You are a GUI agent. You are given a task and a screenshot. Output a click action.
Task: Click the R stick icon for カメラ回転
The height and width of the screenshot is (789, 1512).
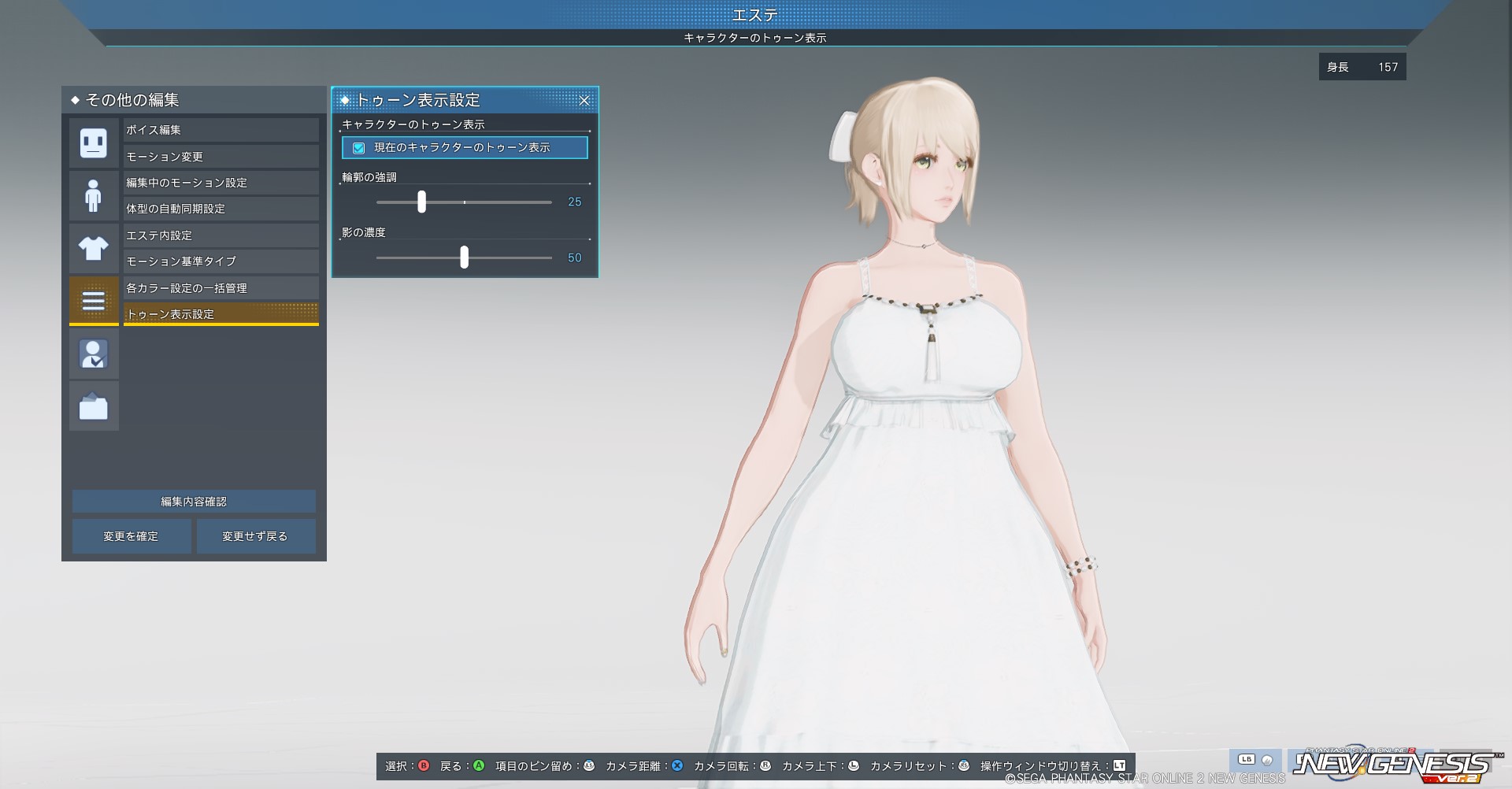tap(765, 765)
